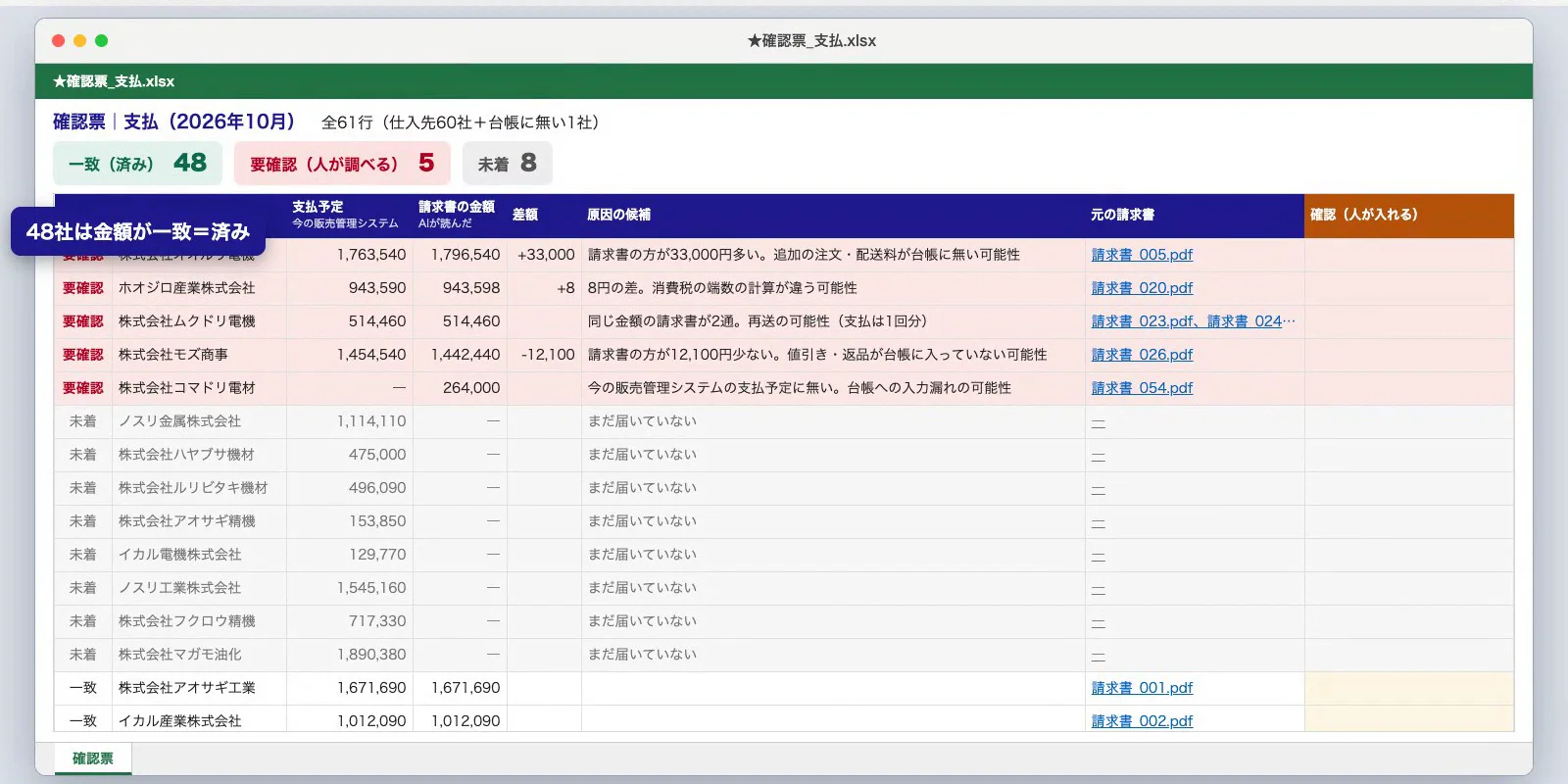This screenshot has width=1568, height=784.
Task: Click the 同じ金額の請求書が2通 cause cell
Action: tap(833, 321)
